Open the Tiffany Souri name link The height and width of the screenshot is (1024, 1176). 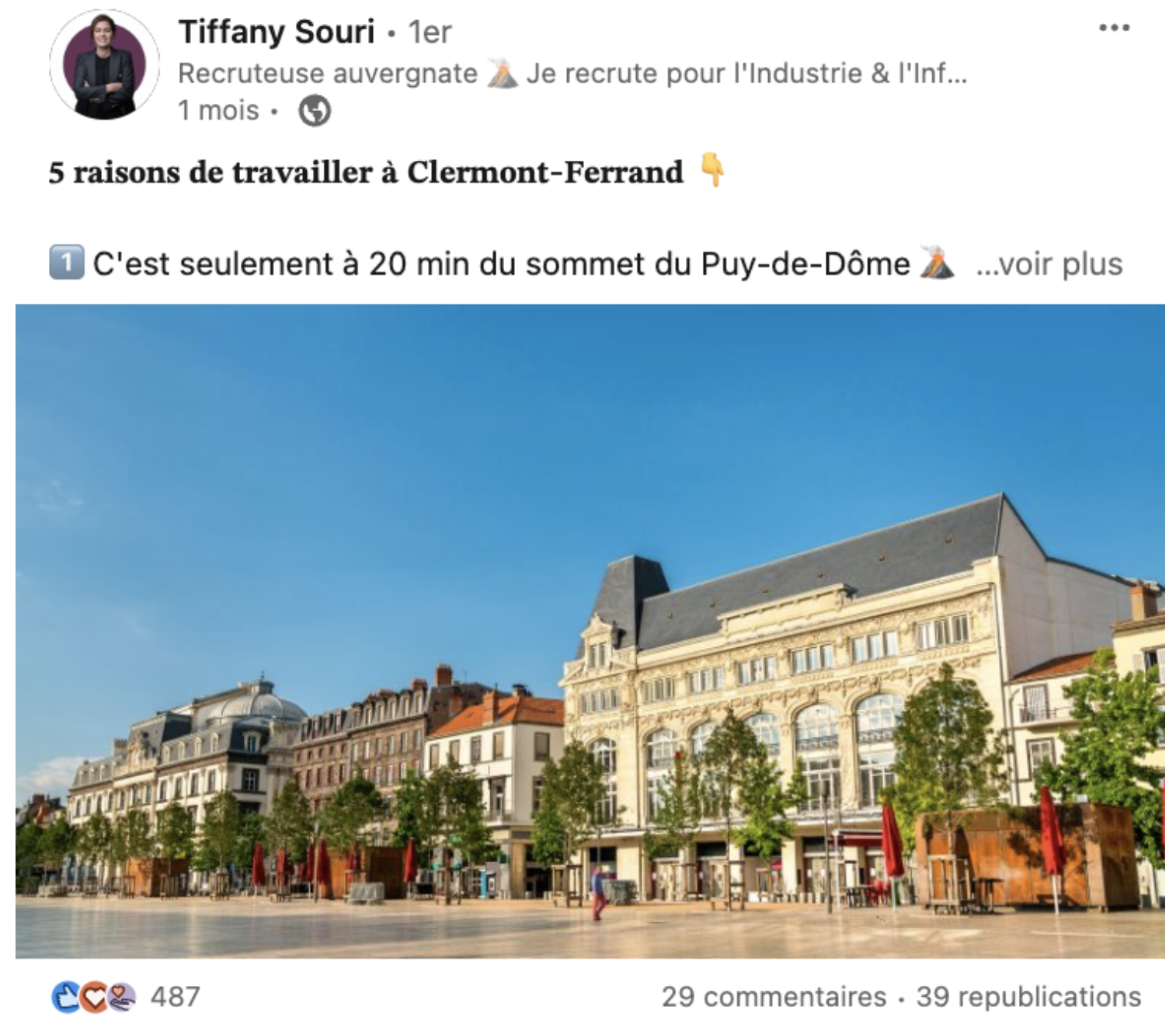(277, 32)
